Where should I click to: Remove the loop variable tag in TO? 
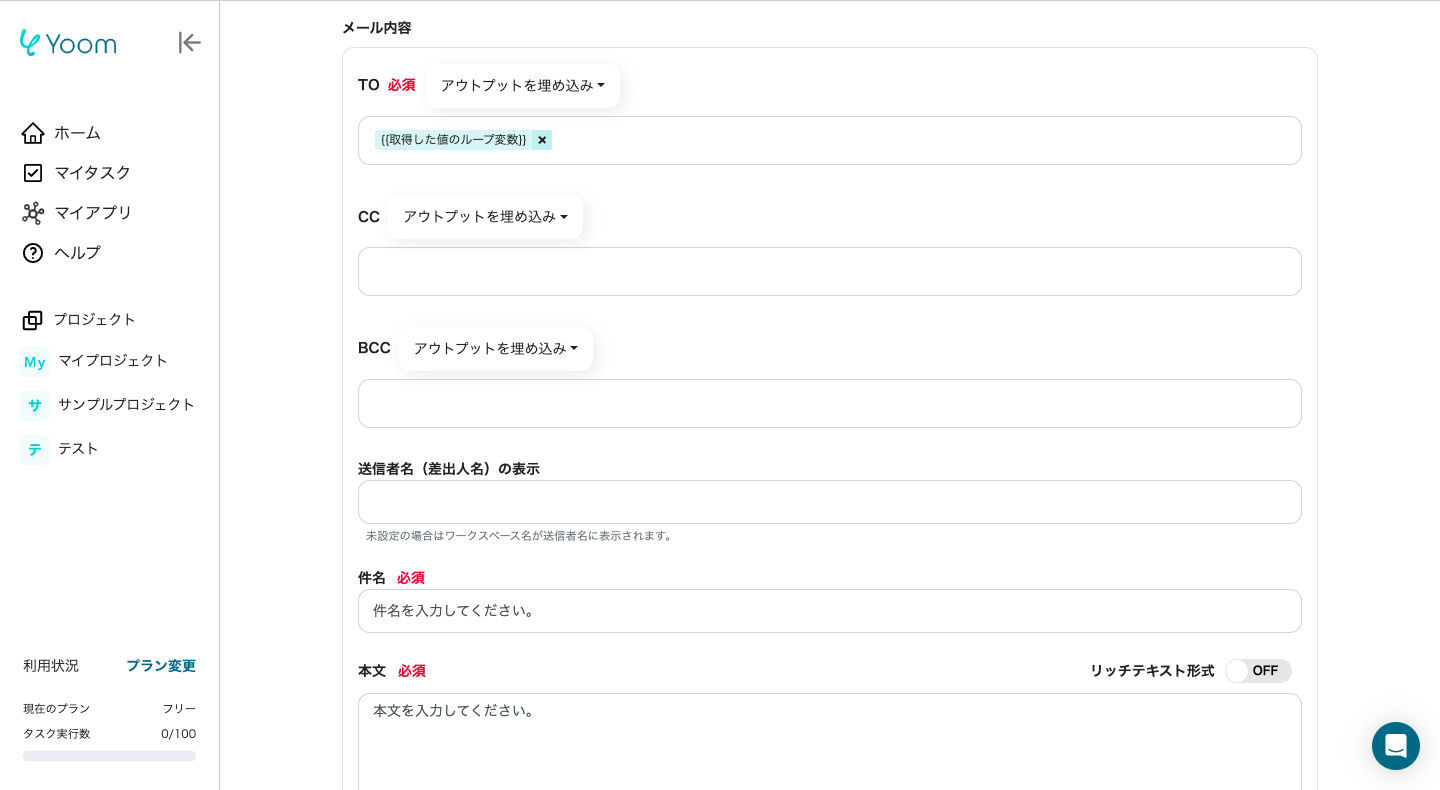coord(542,140)
